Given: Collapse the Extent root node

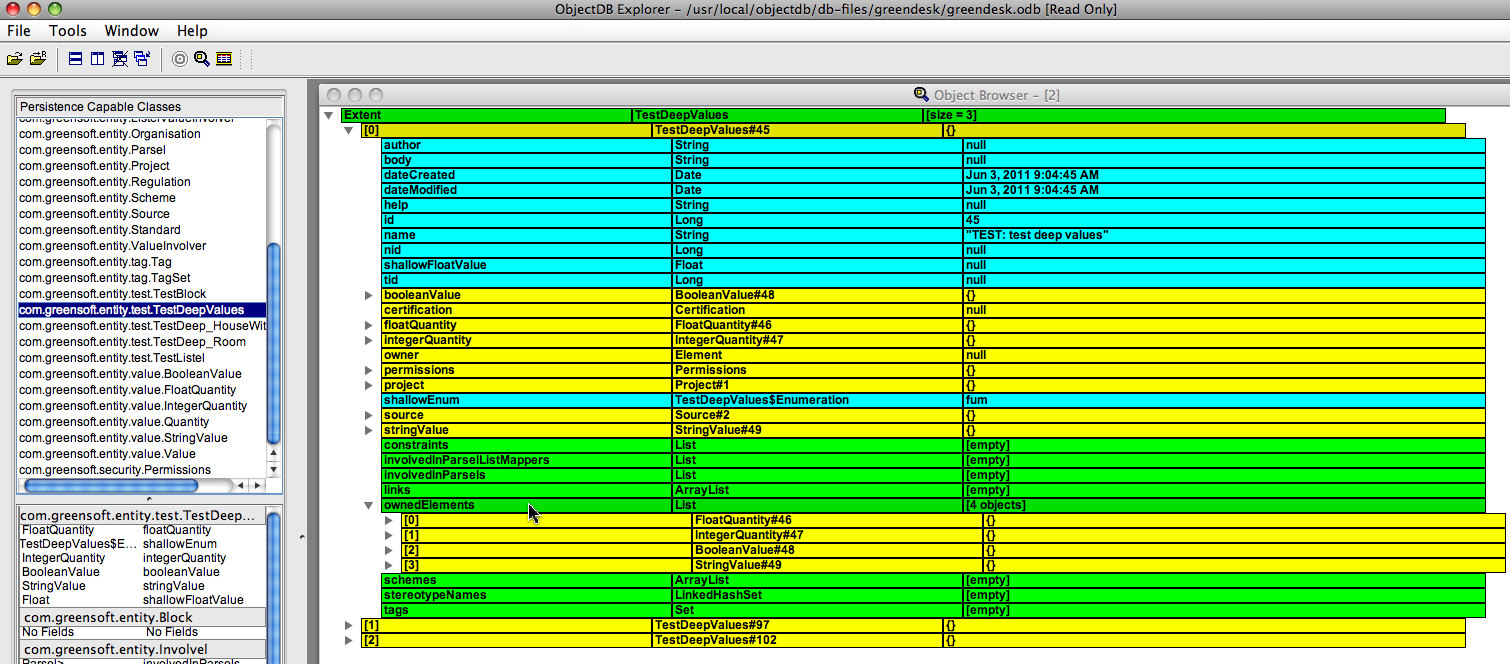Looking at the screenshot, I should [x=328, y=115].
